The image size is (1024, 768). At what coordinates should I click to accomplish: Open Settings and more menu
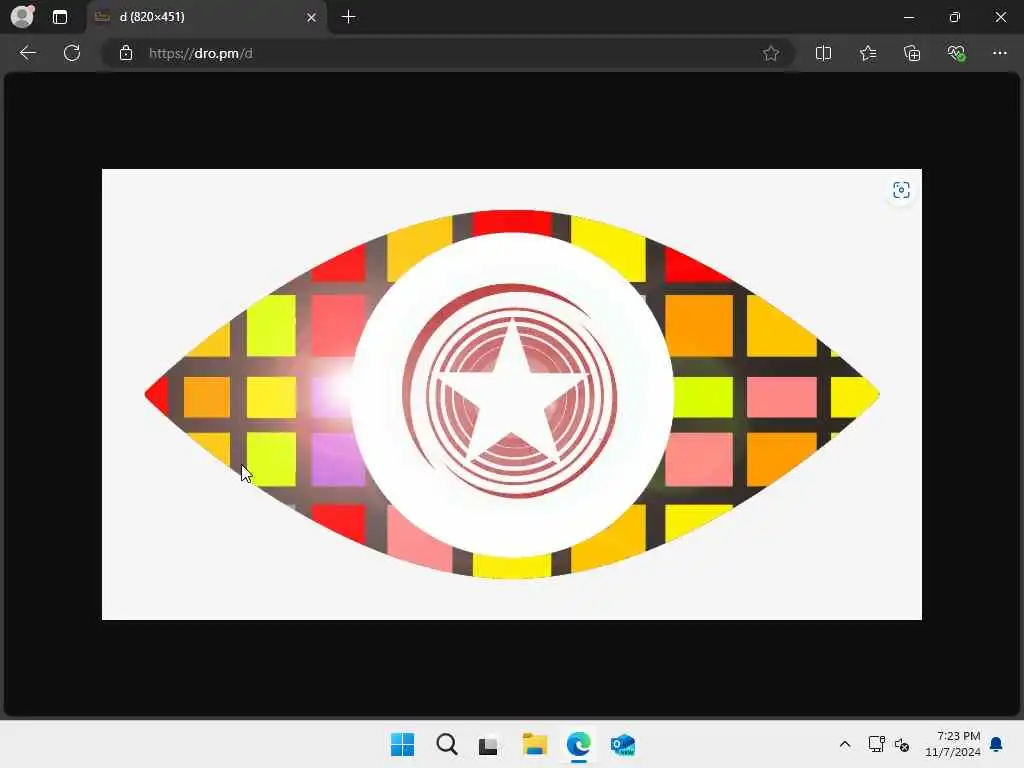1000,53
